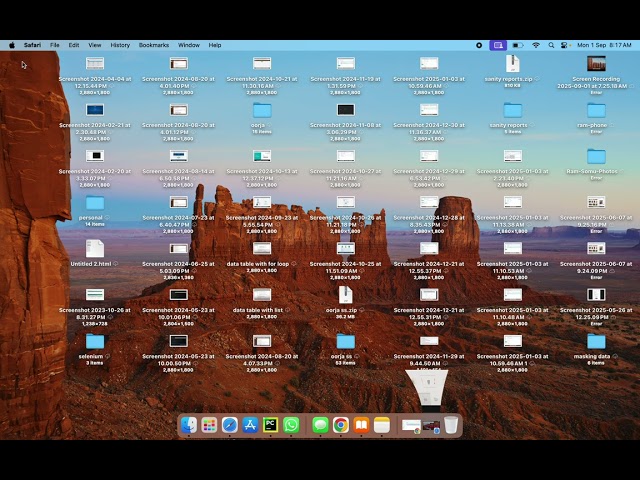Select the sanity reports.zip file
This screenshot has height=480, width=640.
click(x=512, y=64)
